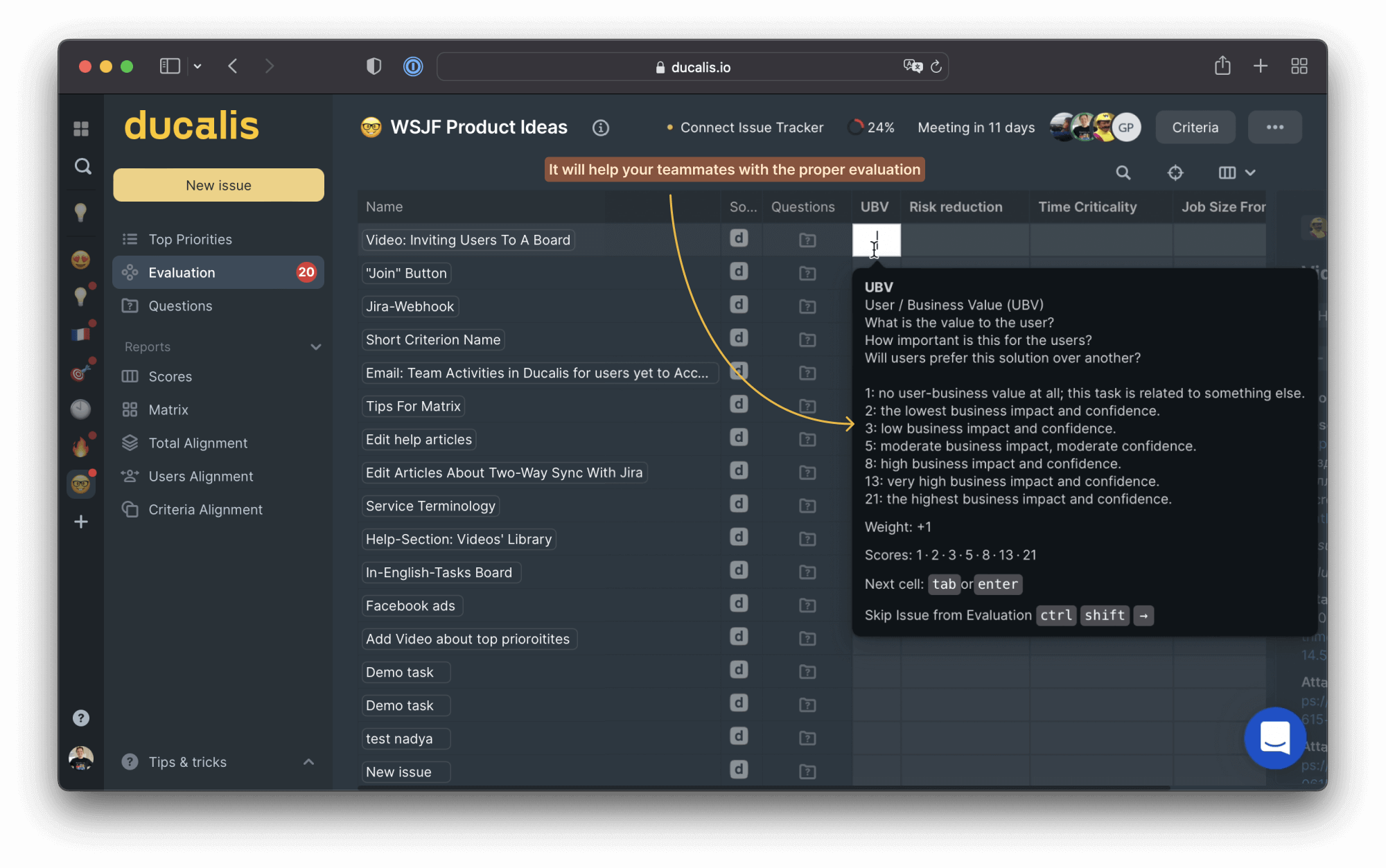Click the board info icon beside WSJF Product Ideas

pos(600,127)
